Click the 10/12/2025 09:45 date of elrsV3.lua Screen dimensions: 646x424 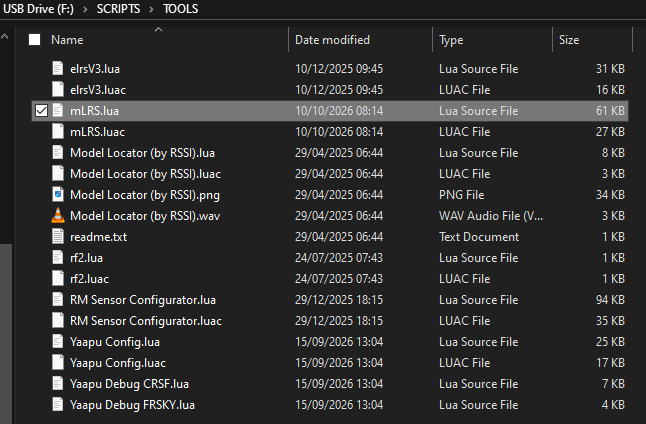(339, 69)
